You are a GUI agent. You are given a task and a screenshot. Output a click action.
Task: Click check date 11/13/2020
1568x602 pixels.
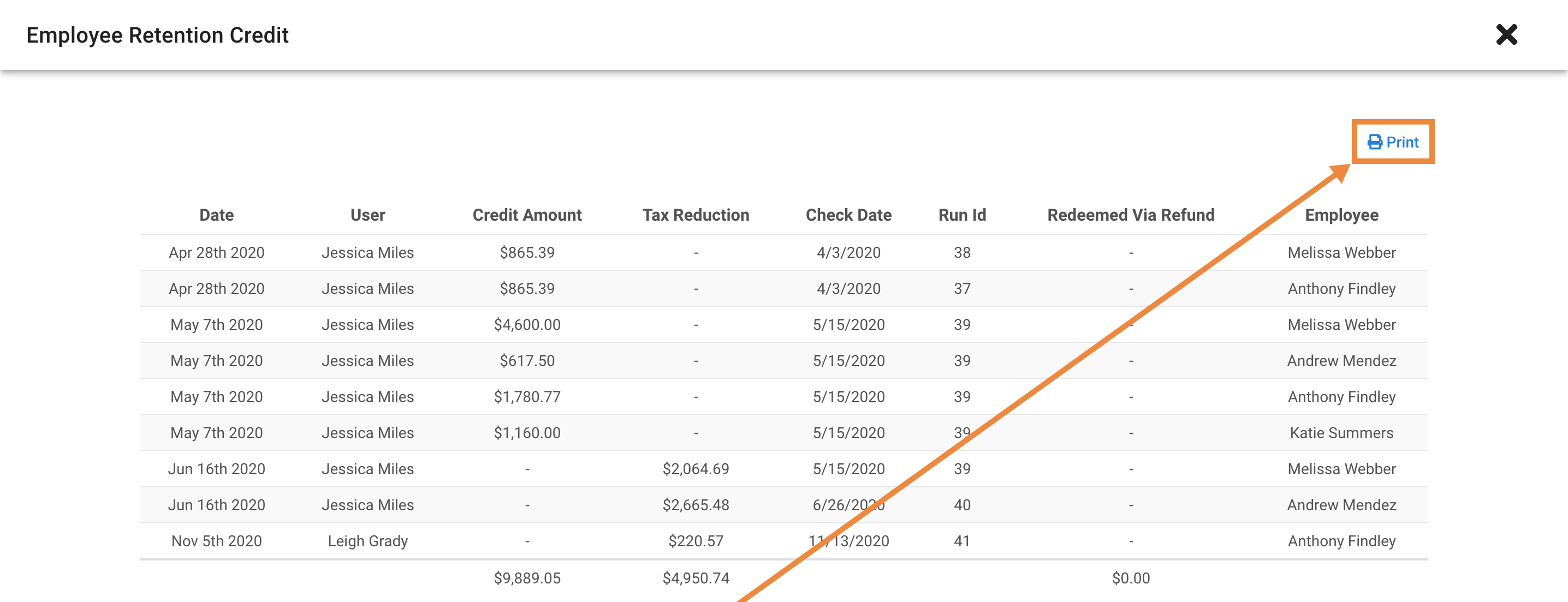pos(848,540)
